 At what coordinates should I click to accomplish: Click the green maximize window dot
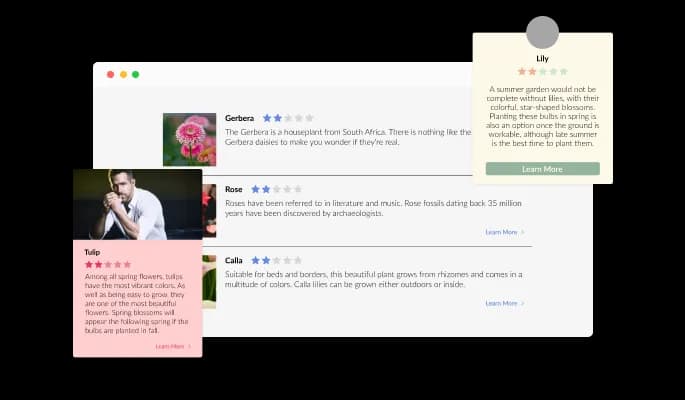point(136,75)
